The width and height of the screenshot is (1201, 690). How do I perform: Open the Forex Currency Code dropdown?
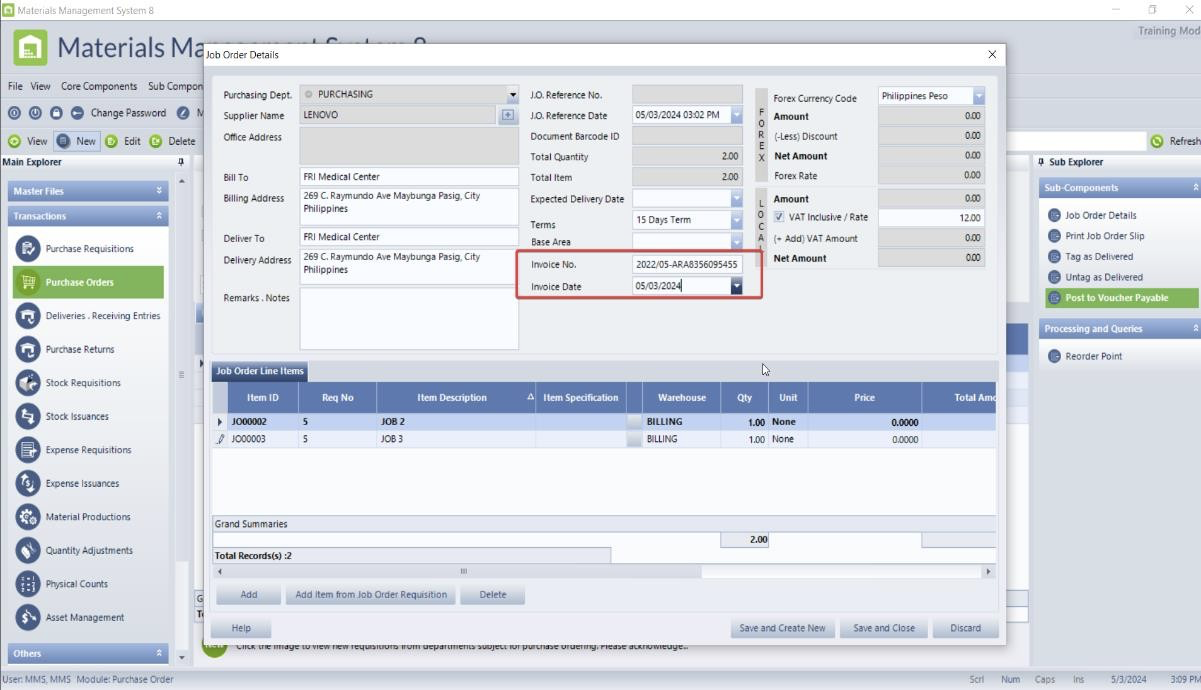[978, 96]
